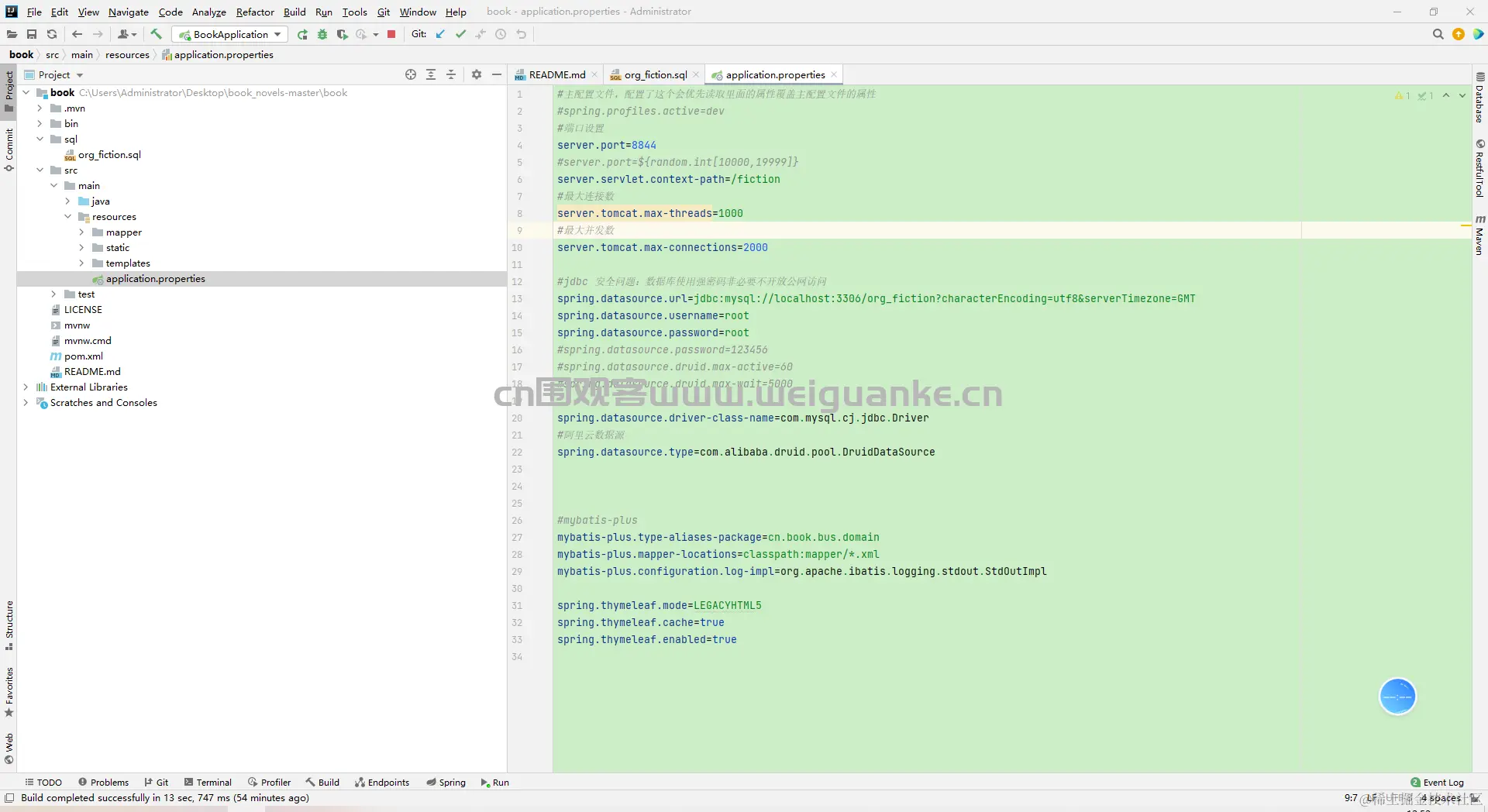Image resolution: width=1488 pixels, height=812 pixels.
Task: Show Git history with the clock icon
Action: coord(501,34)
